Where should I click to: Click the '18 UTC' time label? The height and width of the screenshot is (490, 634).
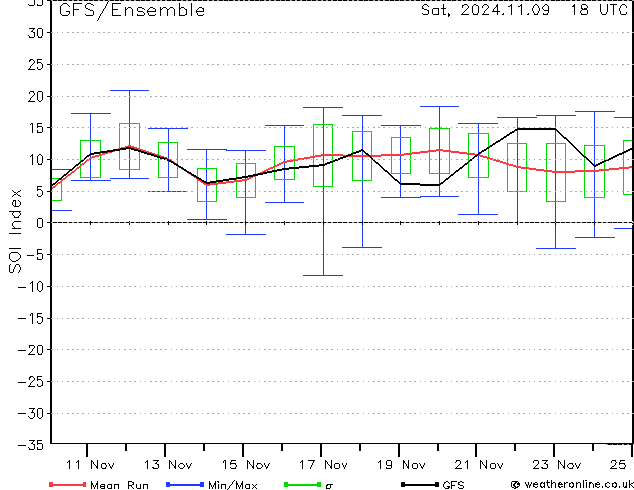(x=598, y=10)
